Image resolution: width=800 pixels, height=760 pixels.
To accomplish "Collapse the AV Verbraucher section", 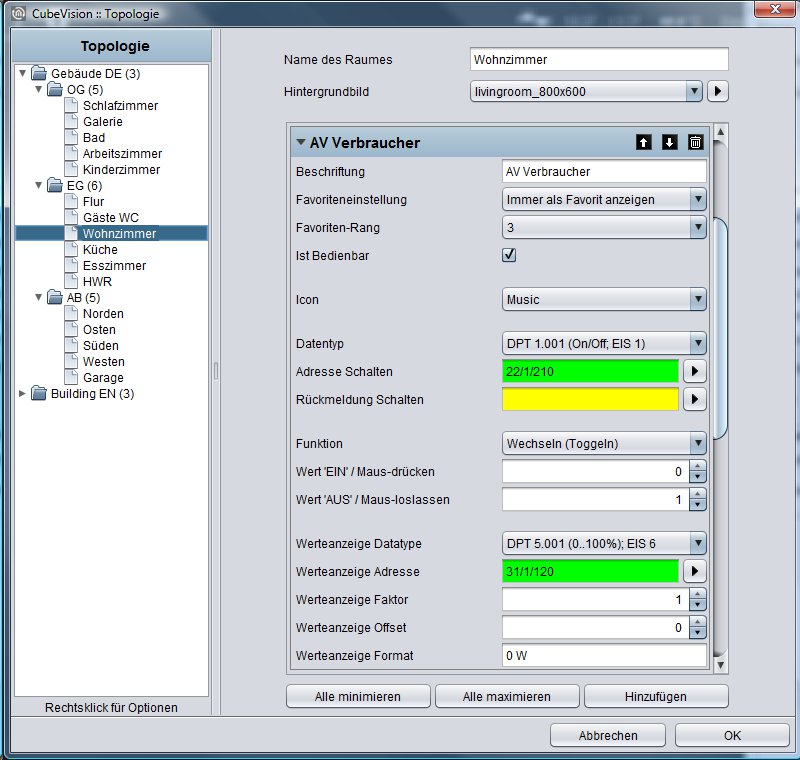I will click(x=301, y=142).
